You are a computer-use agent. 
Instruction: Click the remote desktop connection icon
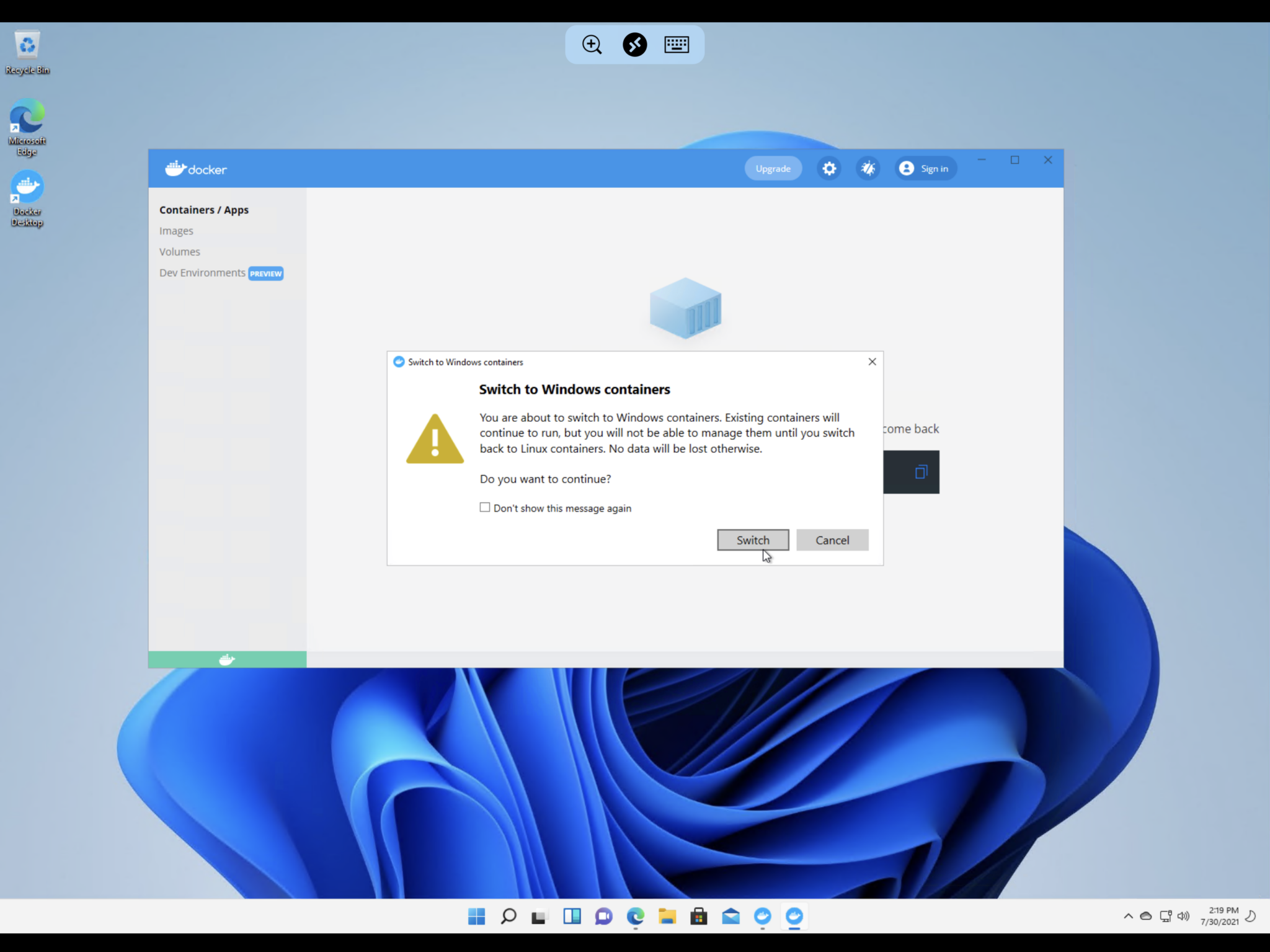tap(634, 45)
